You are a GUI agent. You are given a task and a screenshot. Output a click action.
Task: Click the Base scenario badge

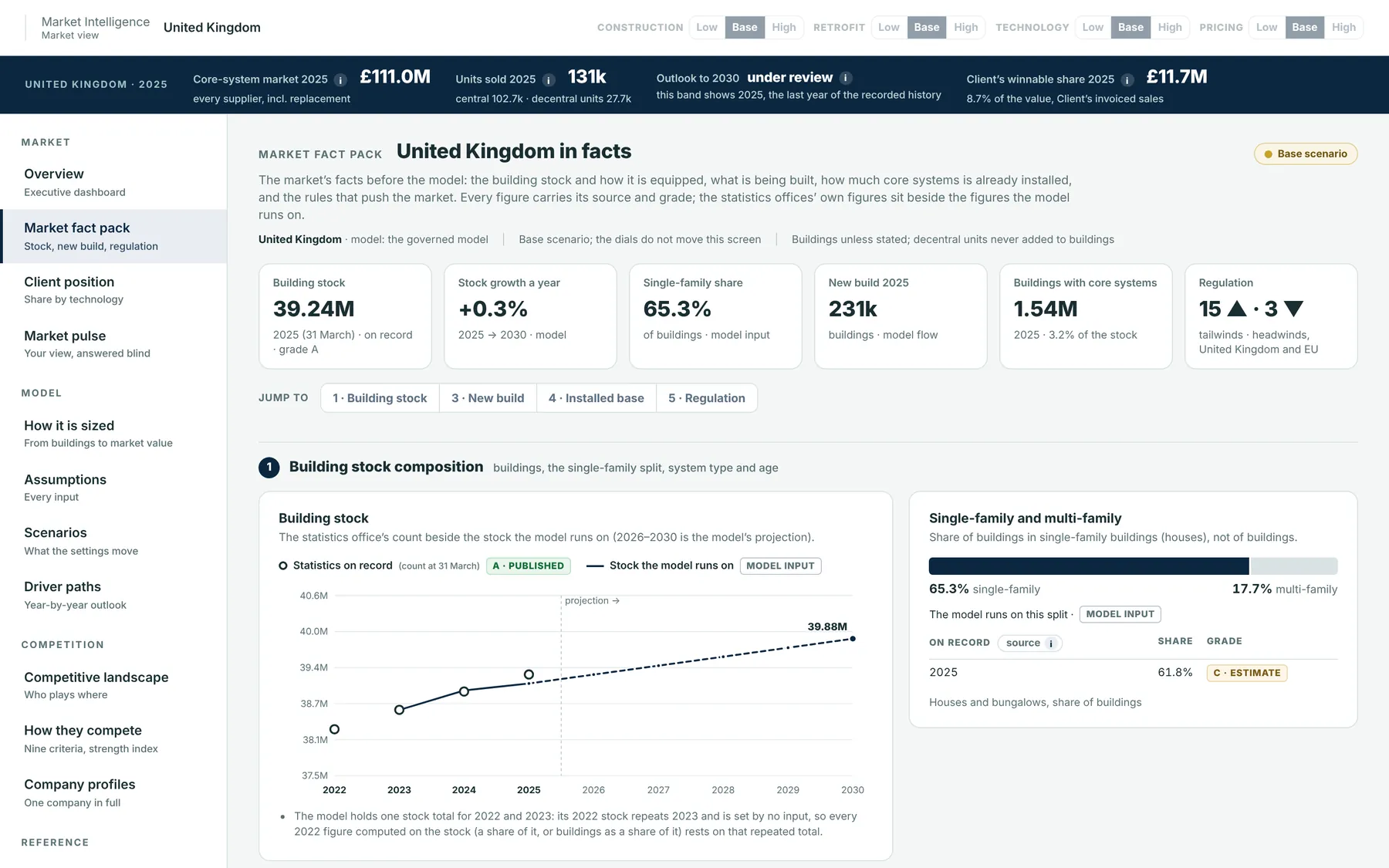[x=1306, y=154]
